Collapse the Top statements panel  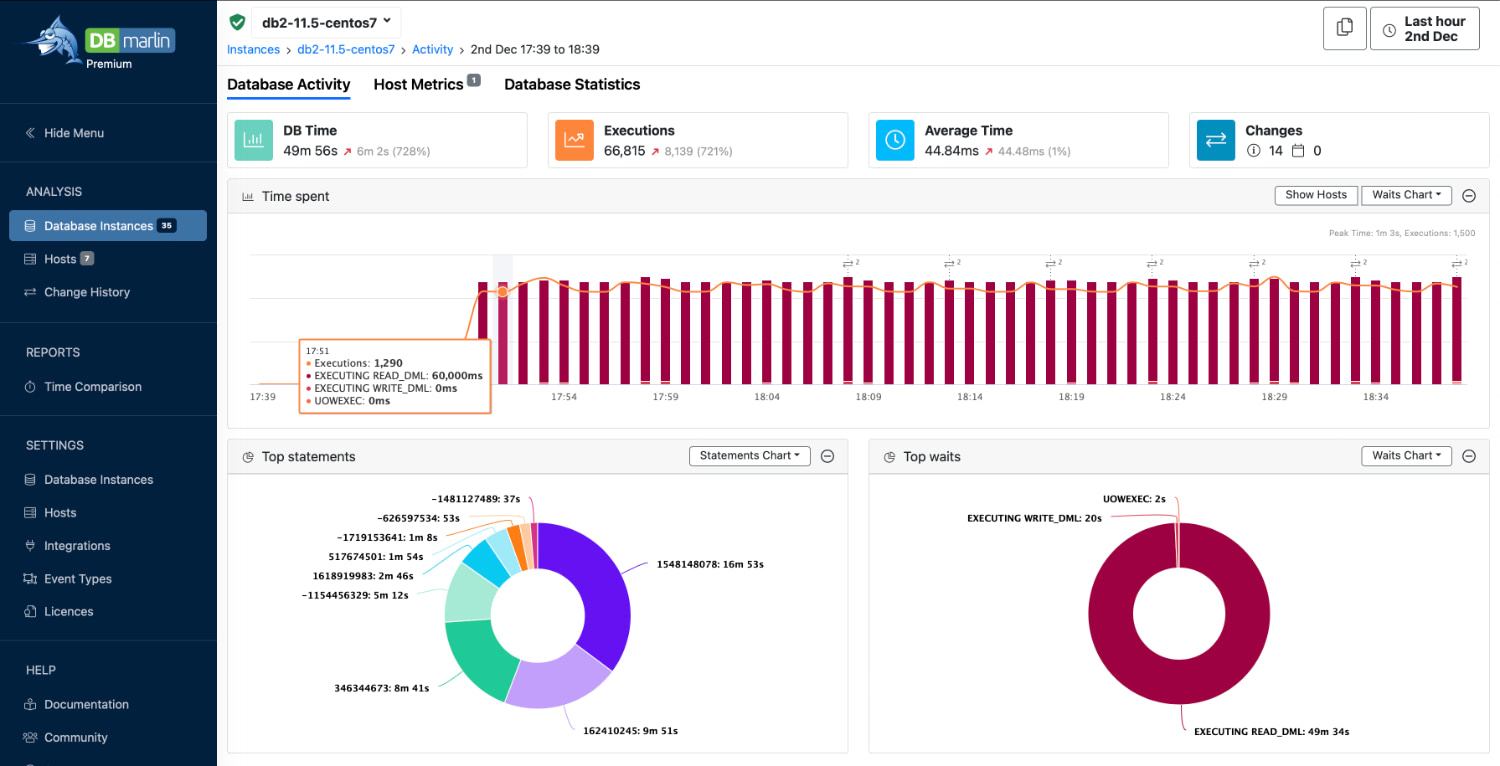click(827, 456)
